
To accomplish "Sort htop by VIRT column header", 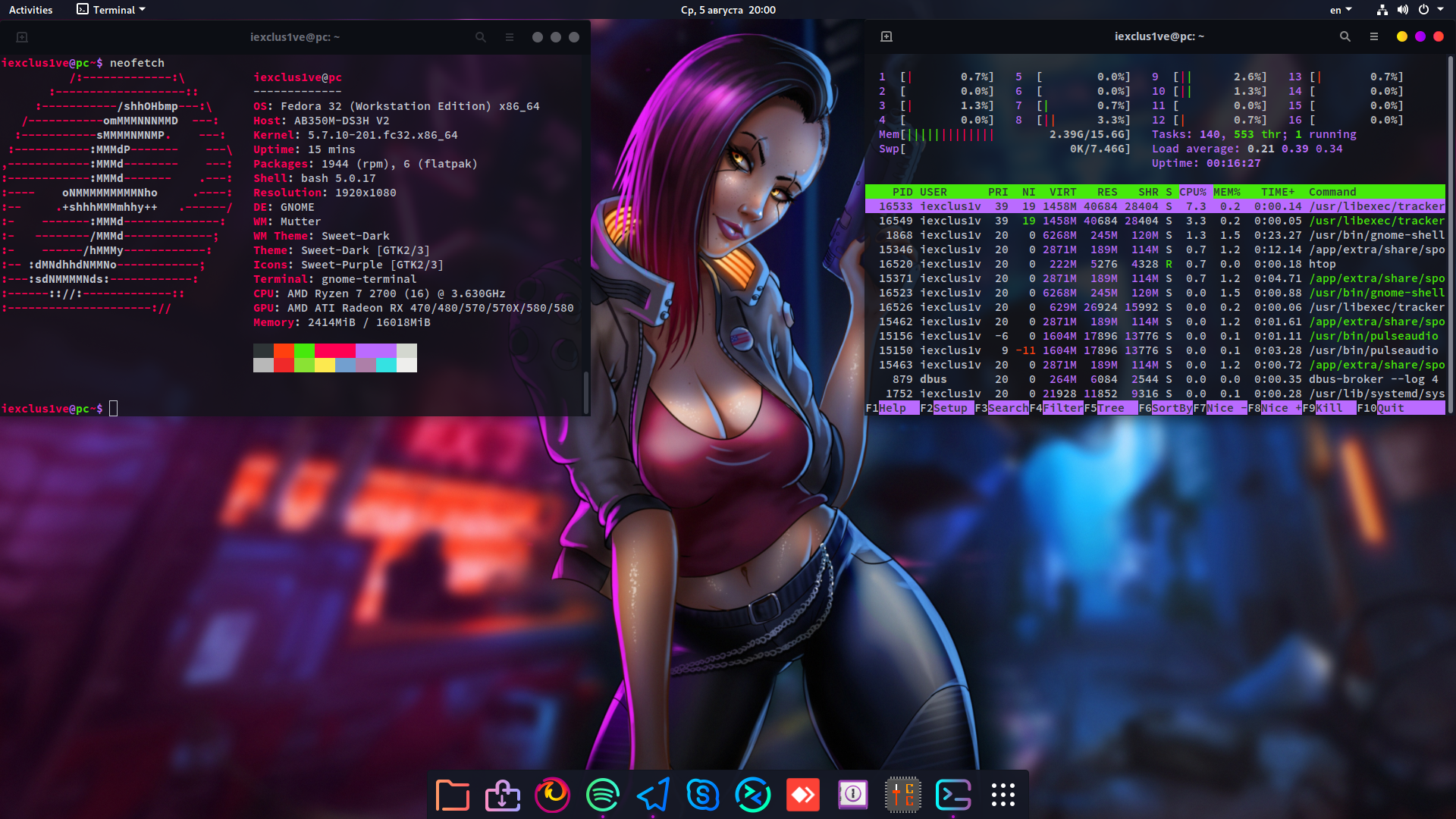I will (1062, 192).
